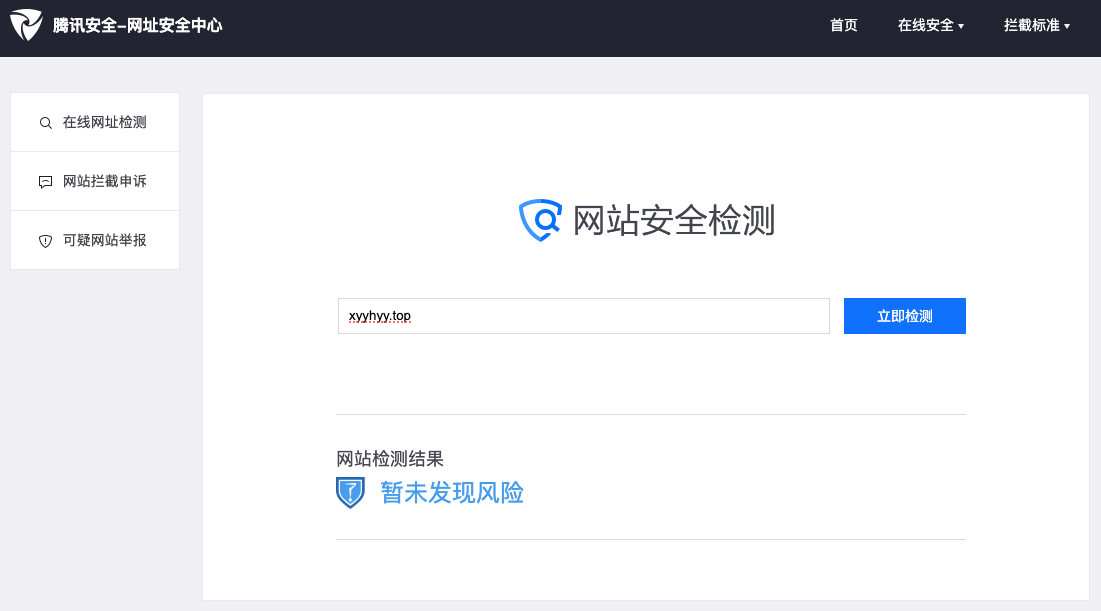Image resolution: width=1101 pixels, height=611 pixels.
Task: Click the 暂未发现风险 result text
Action: click(x=452, y=492)
